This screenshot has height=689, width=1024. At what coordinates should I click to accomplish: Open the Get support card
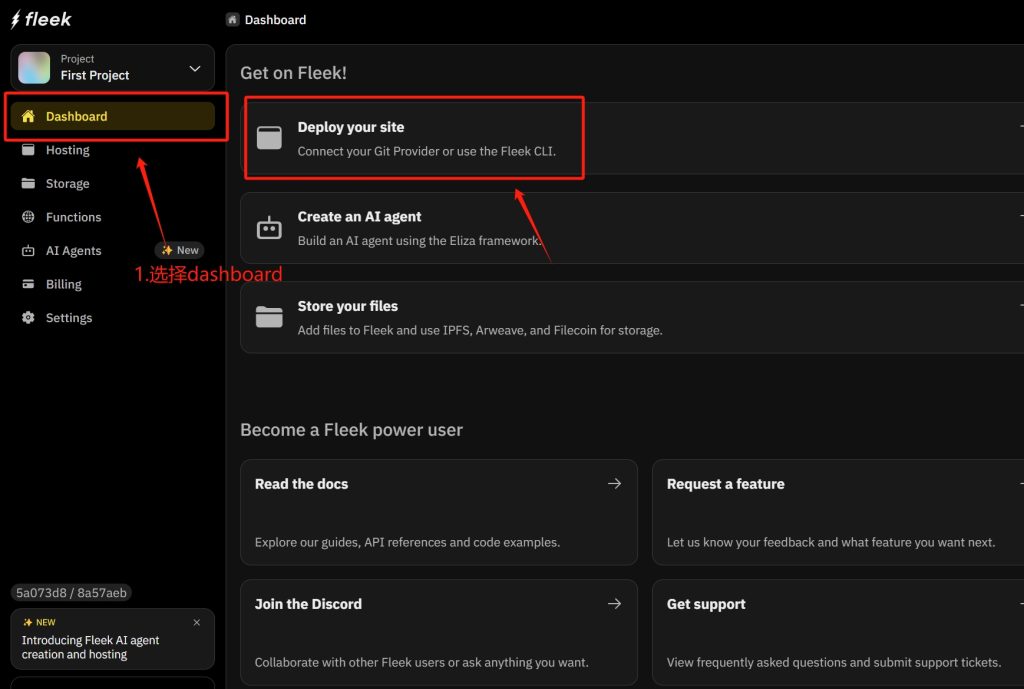click(x=838, y=632)
